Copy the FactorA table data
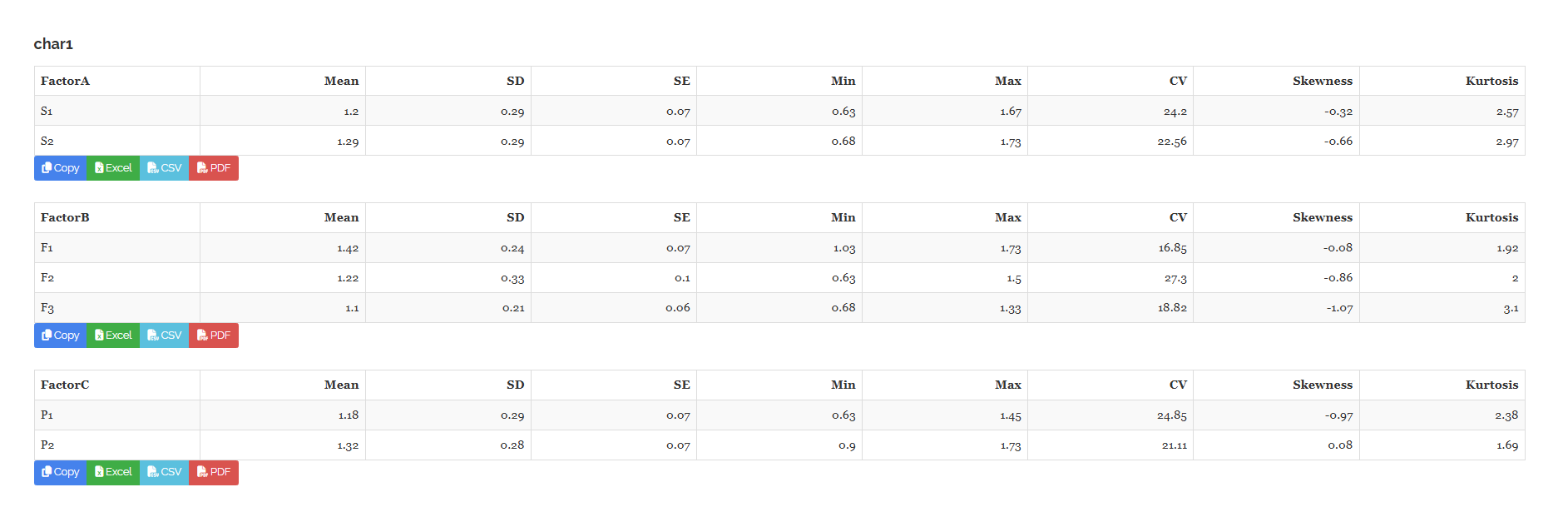Image resolution: width=1568 pixels, height=507 pixels. click(x=61, y=168)
